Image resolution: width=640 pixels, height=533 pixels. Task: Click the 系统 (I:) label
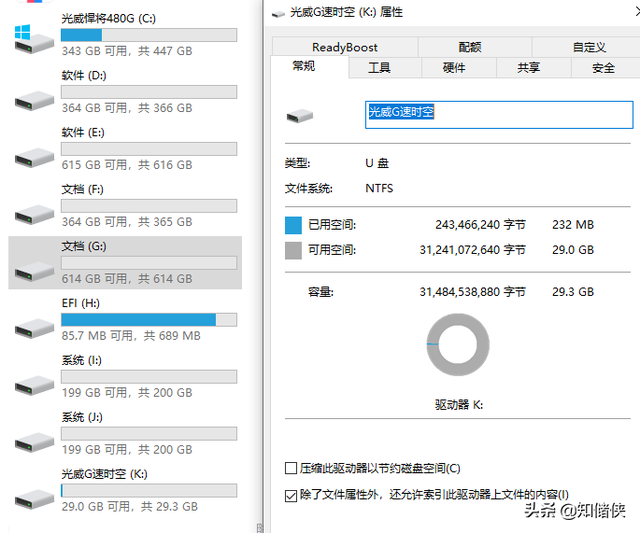[x=82, y=360]
